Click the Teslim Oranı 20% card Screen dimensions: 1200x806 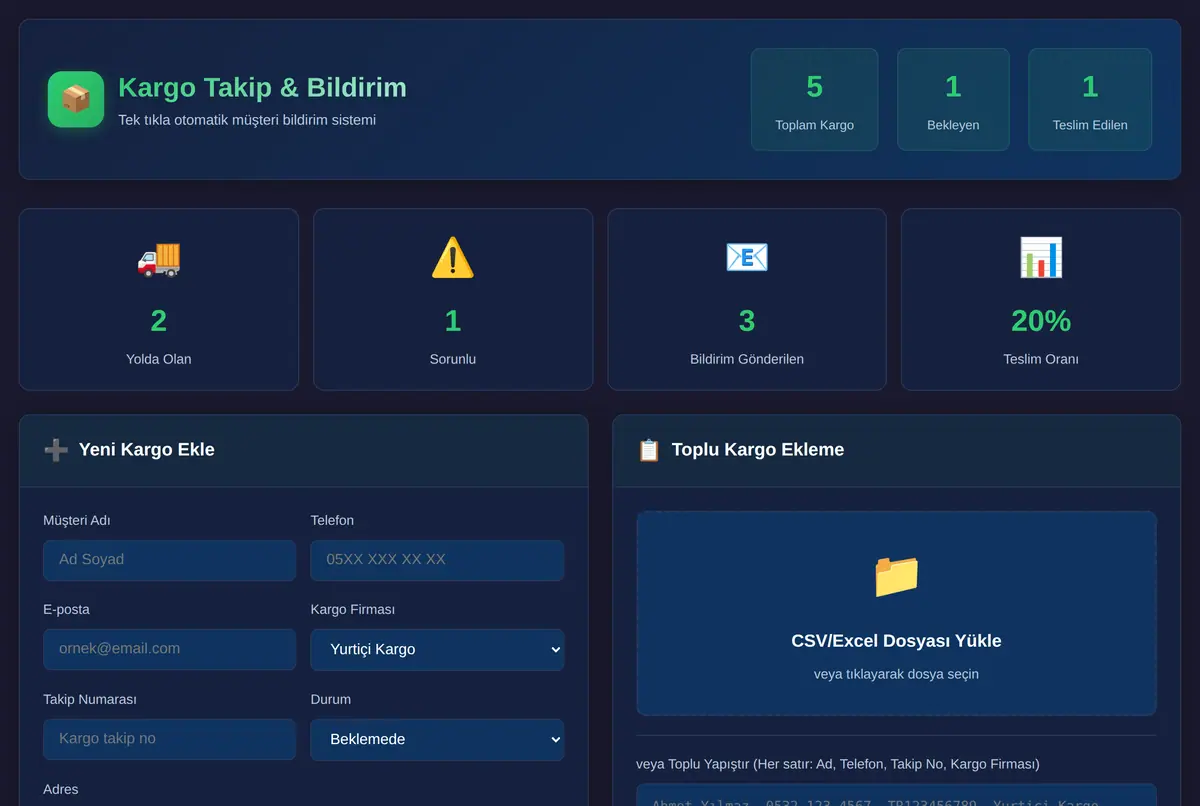pyautogui.click(x=1041, y=299)
